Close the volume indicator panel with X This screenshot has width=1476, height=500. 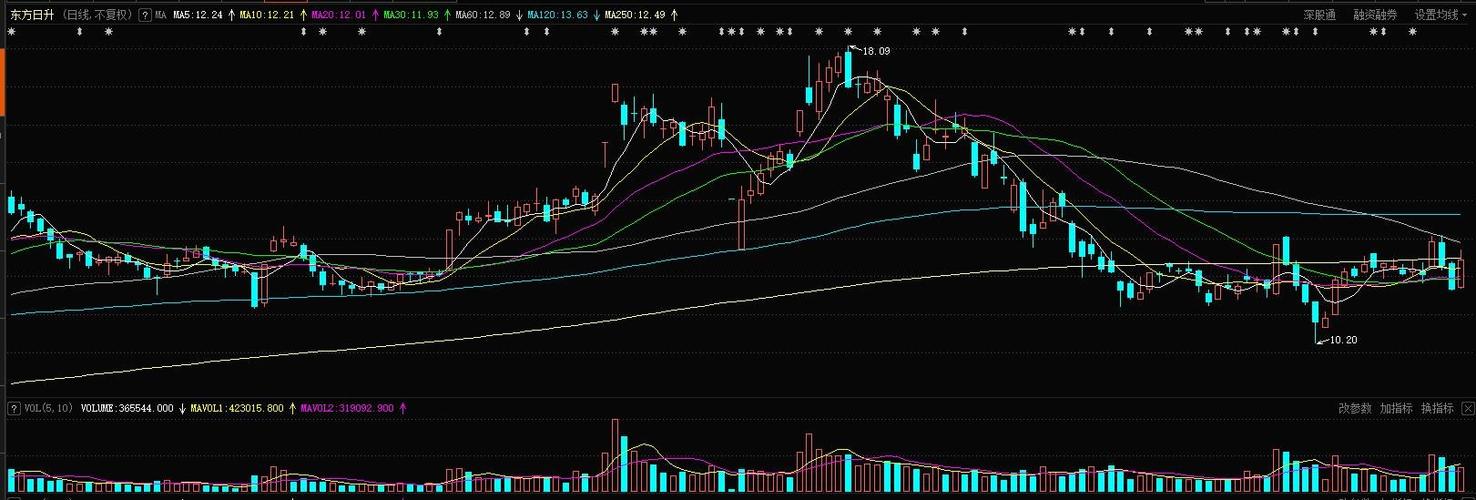[1467, 408]
